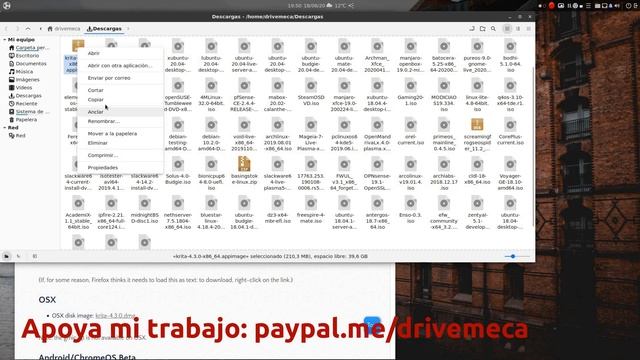Image resolution: width=640 pixels, height=360 pixels.
Task: Open Música in the sidebar
Action: click(x=21, y=71)
